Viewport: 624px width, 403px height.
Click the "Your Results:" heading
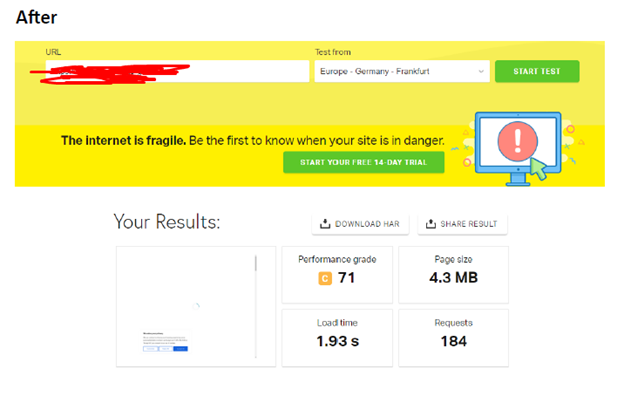167,222
